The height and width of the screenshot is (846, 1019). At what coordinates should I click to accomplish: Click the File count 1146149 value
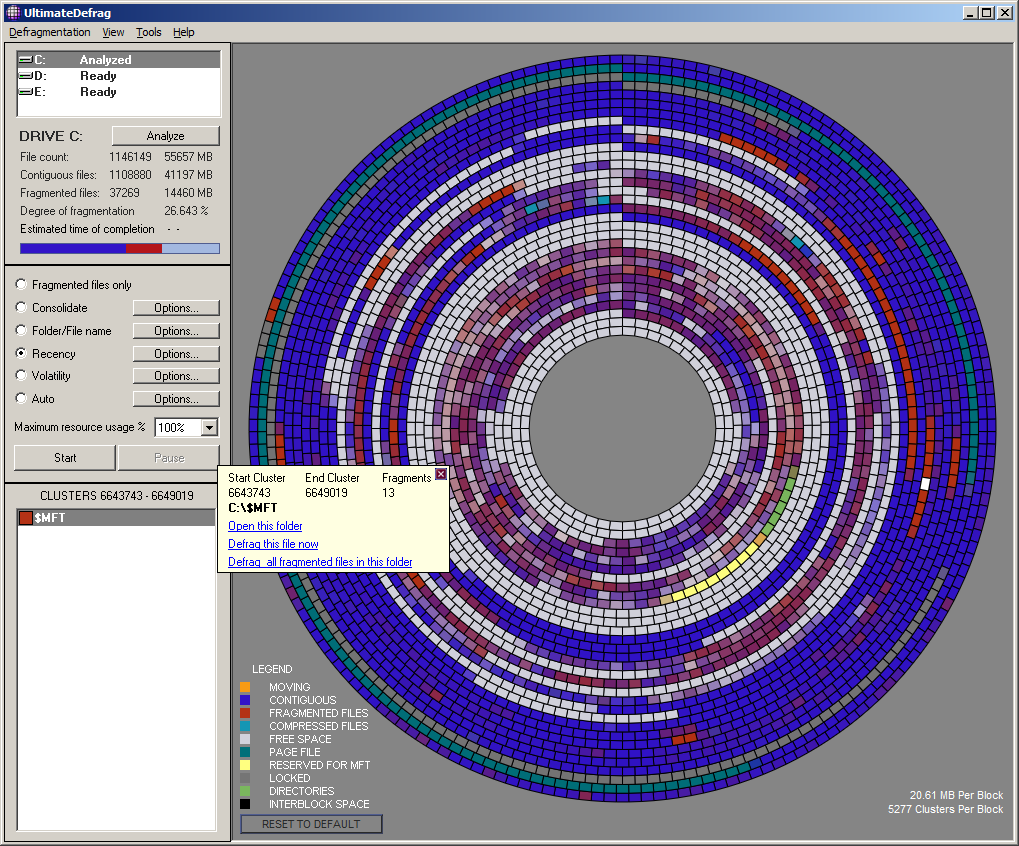[x=130, y=157]
